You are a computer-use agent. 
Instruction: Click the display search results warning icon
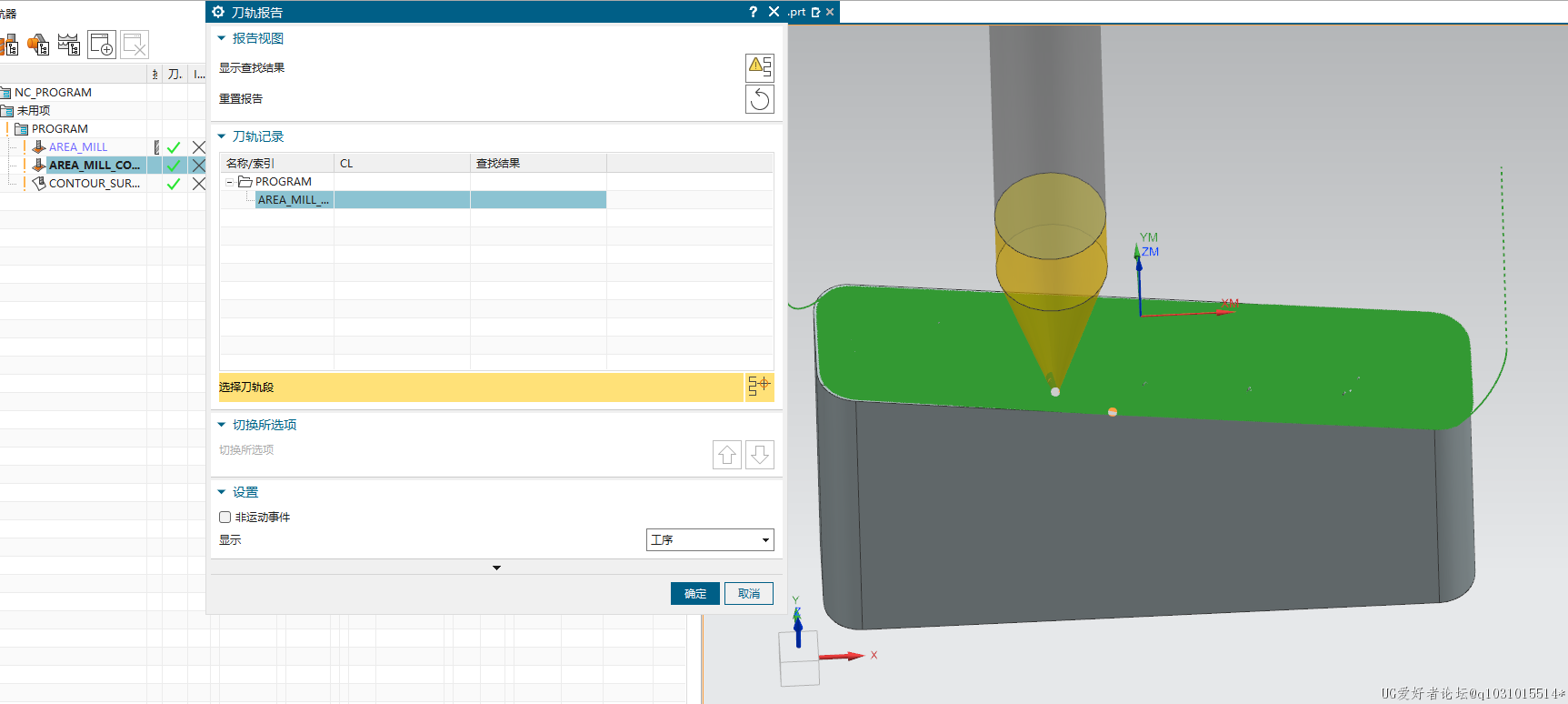tap(760, 67)
